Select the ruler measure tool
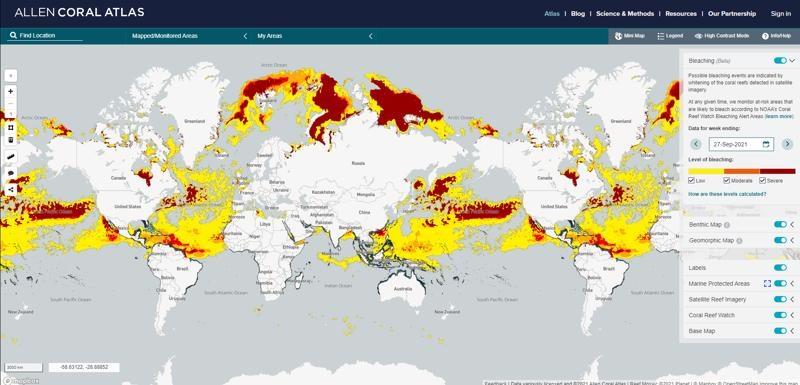The height and width of the screenshot is (385, 800). 11,157
